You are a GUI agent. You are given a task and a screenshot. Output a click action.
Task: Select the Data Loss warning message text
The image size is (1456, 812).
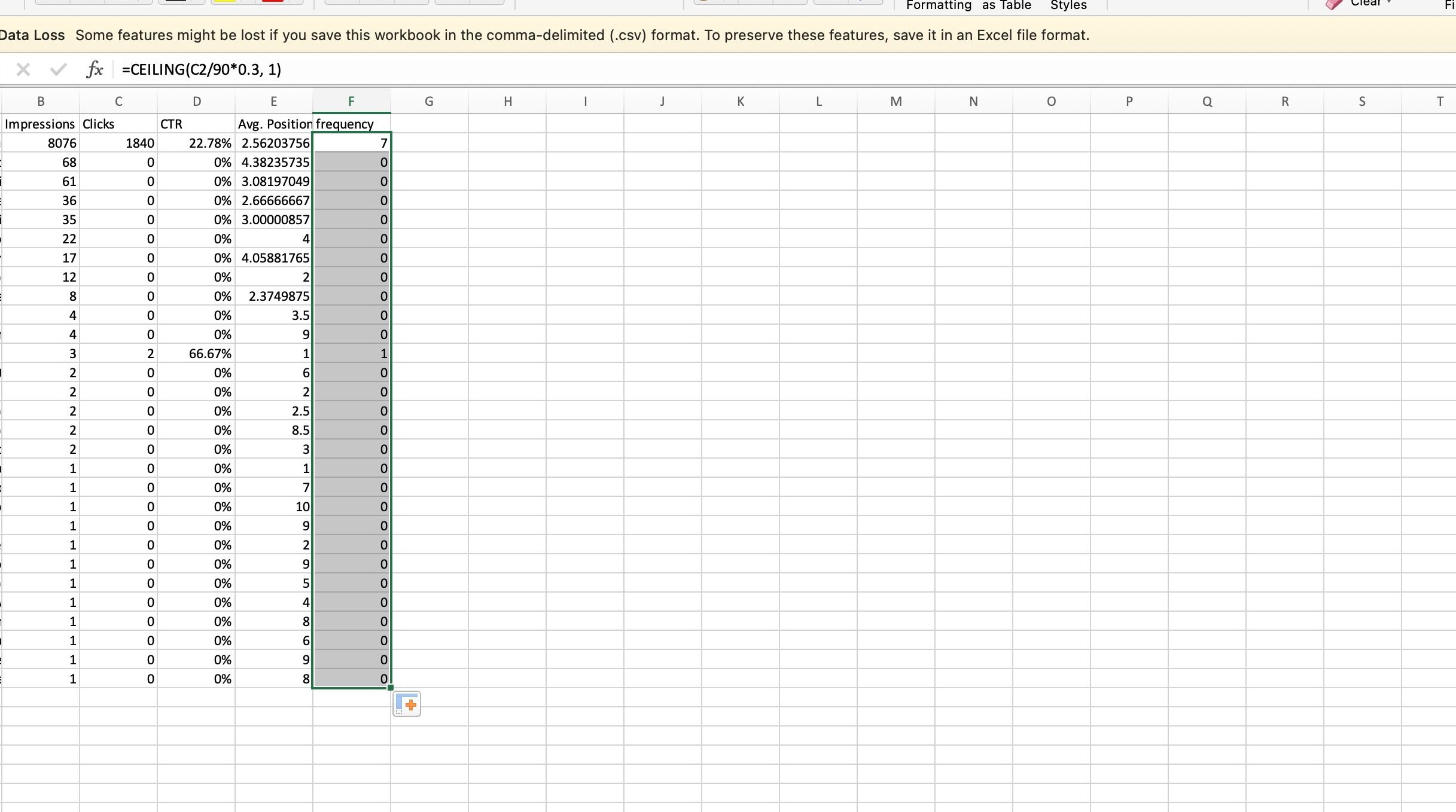click(583, 35)
